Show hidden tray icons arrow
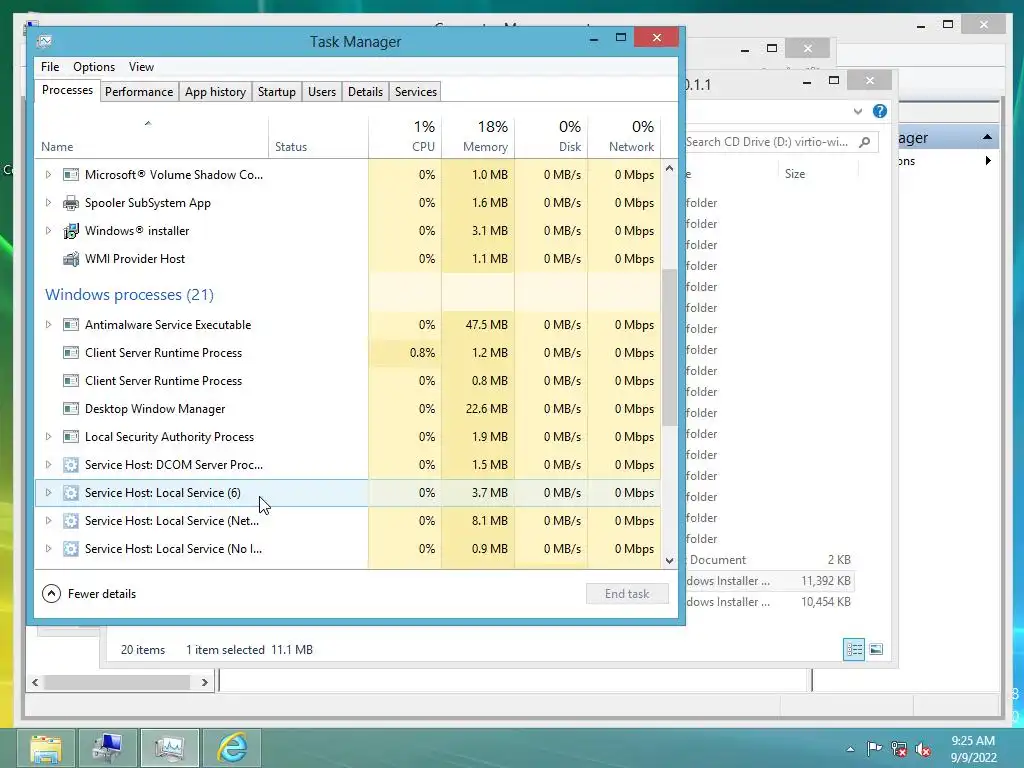Image resolution: width=1024 pixels, height=768 pixels. [x=850, y=749]
